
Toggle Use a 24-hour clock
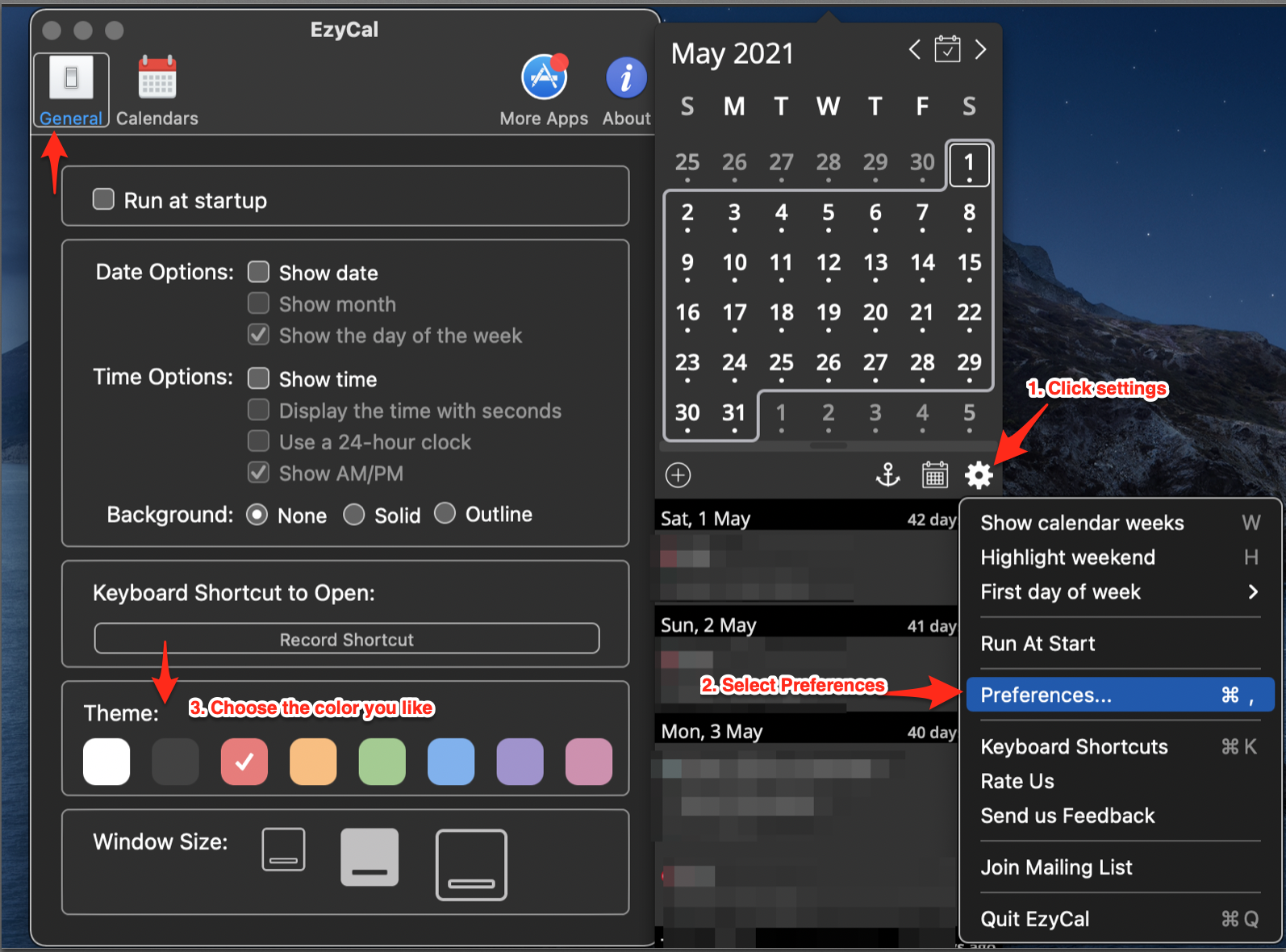258,441
